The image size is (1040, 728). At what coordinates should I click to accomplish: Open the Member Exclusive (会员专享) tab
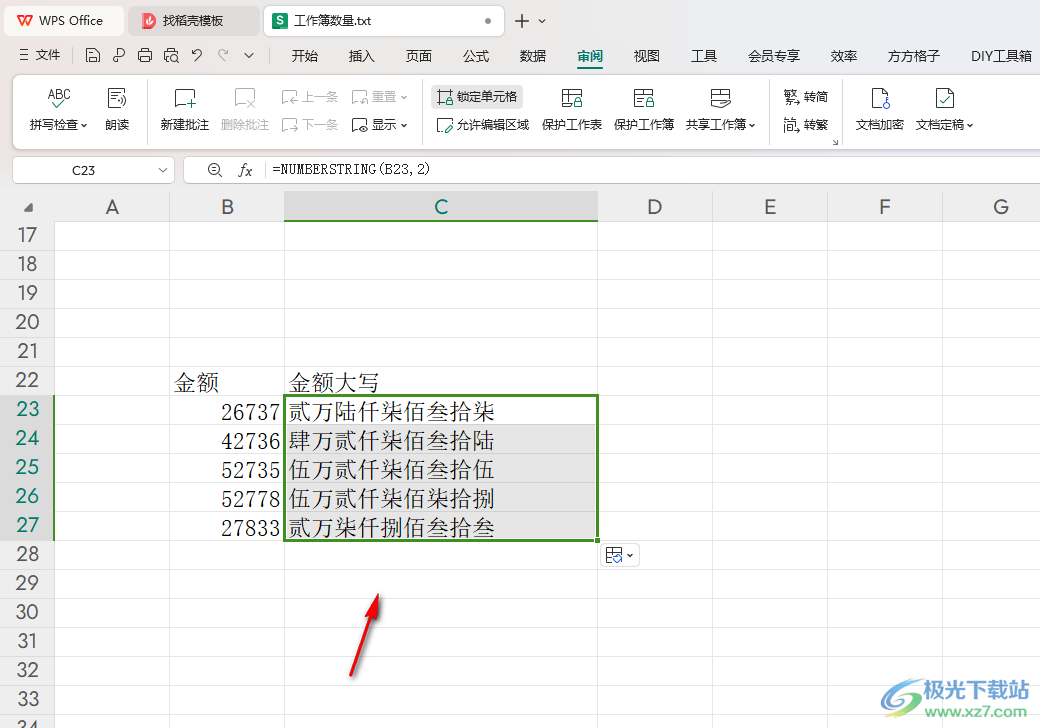coord(773,56)
